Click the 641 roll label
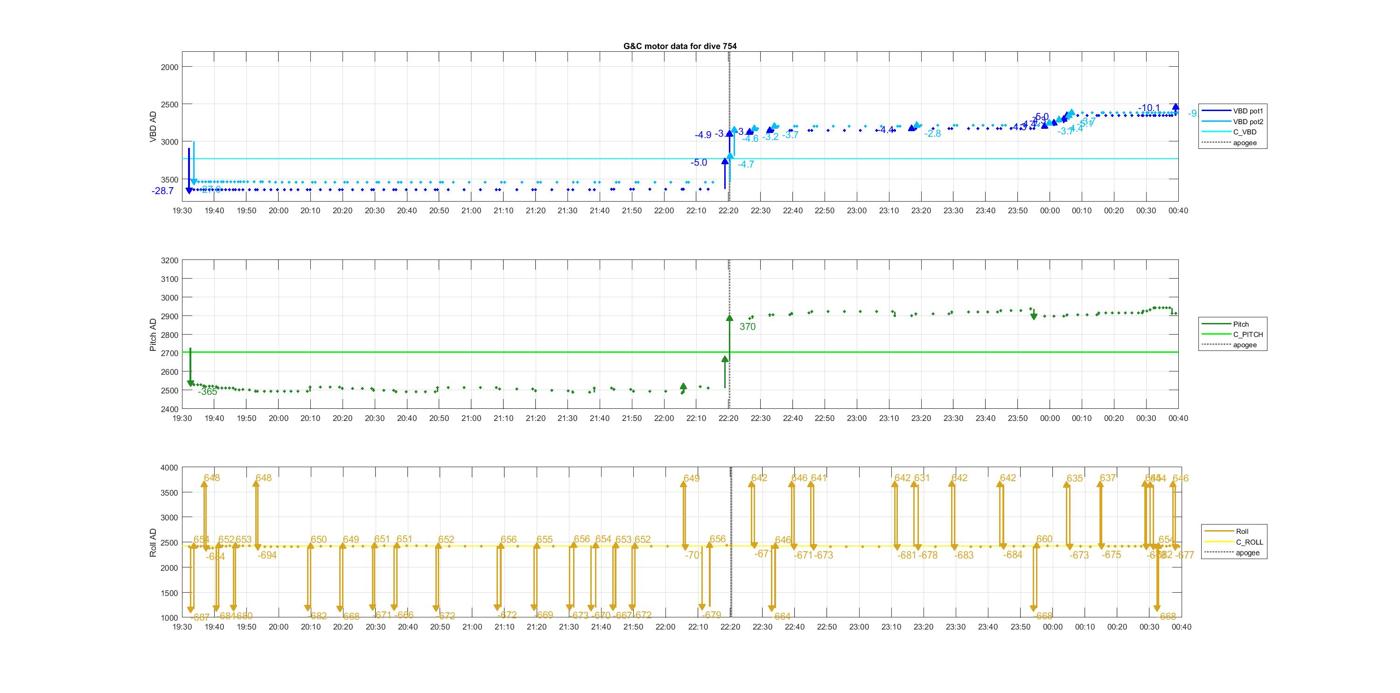1400x693 pixels. coord(820,478)
